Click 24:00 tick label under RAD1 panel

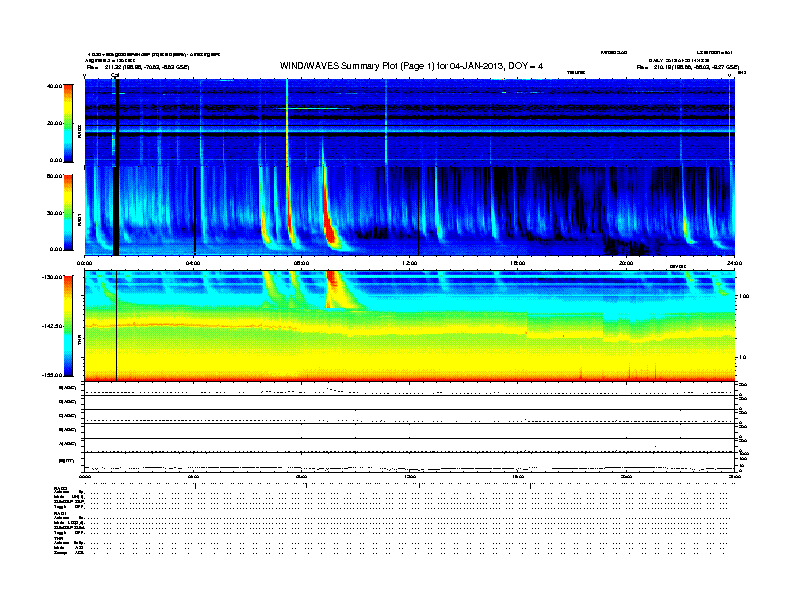[x=734, y=263]
